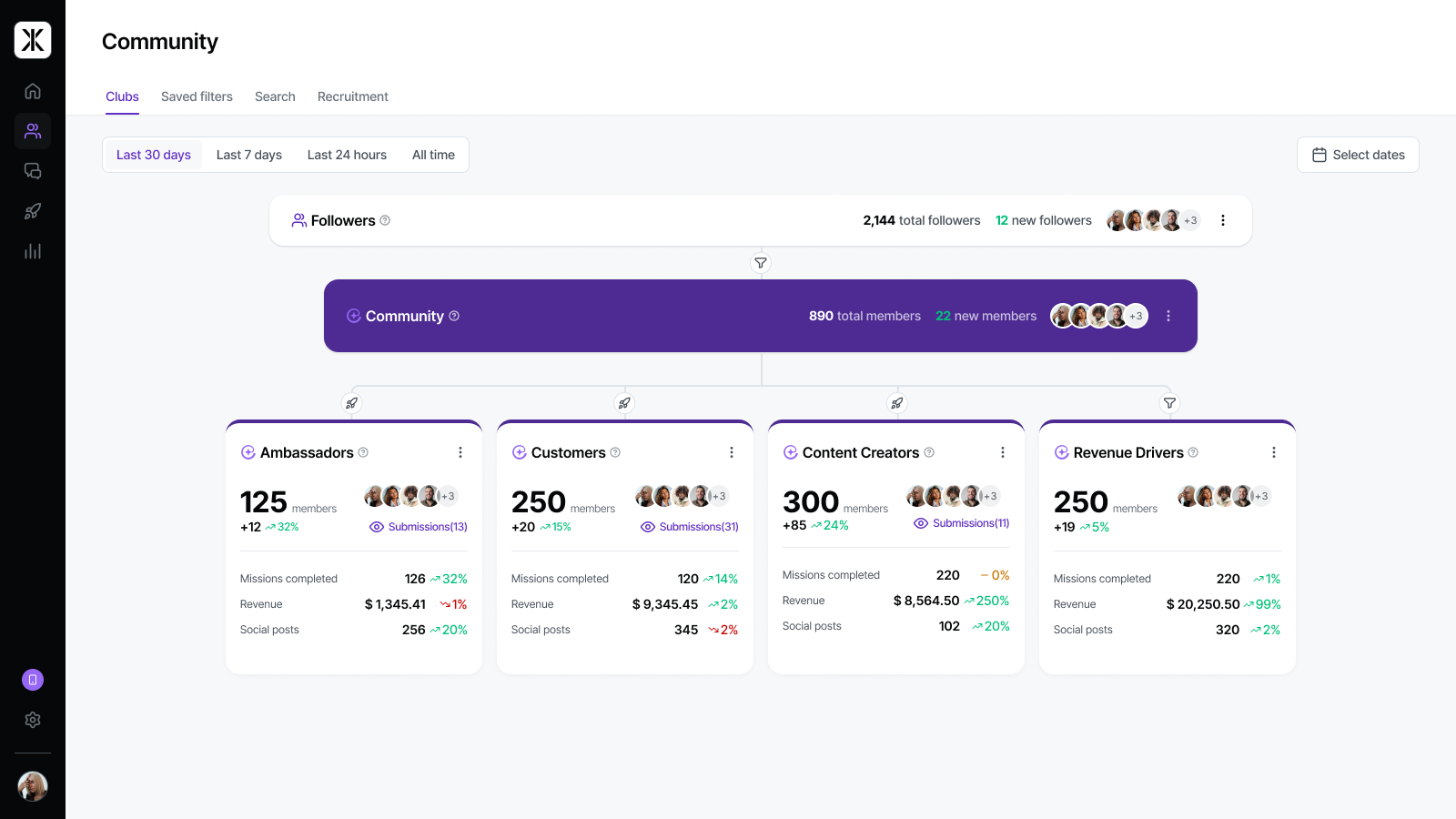Click the Select dates button
This screenshot has width=1456, height=819.
1358,155
